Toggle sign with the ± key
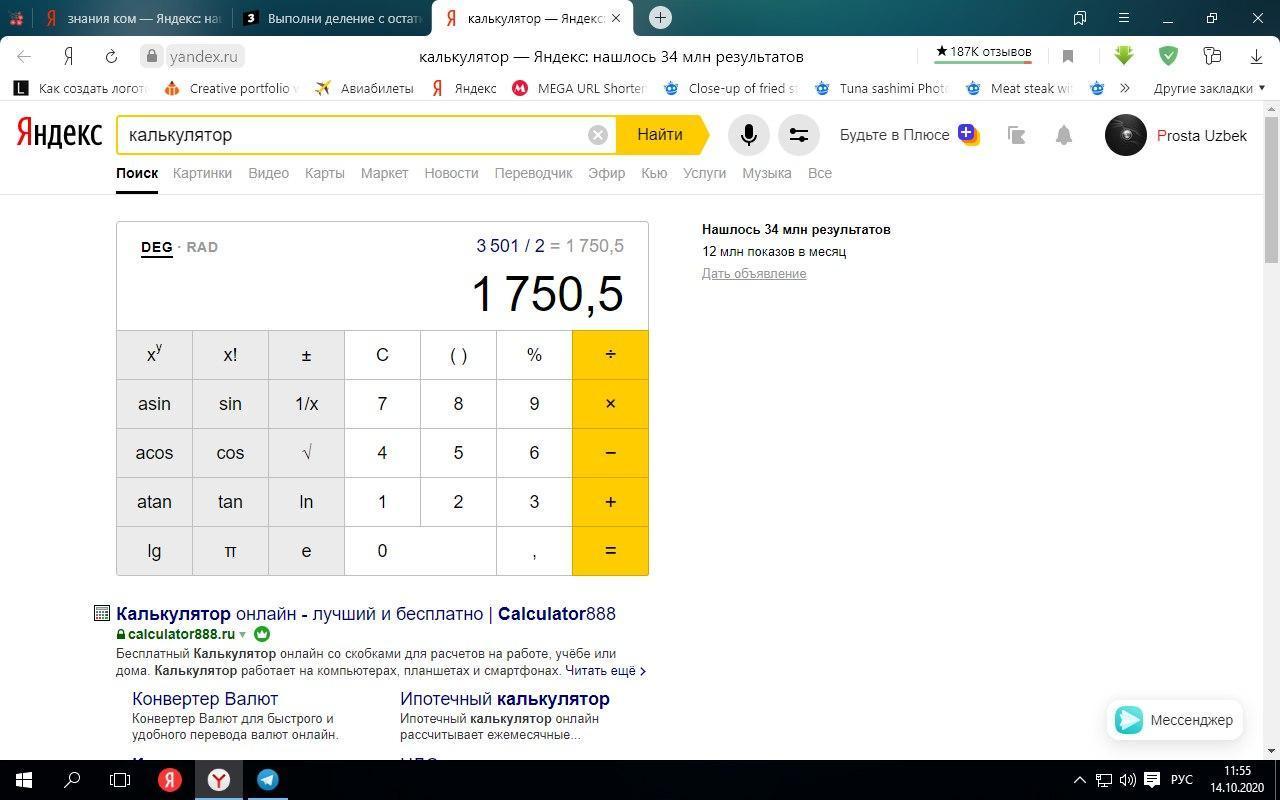 tap(306, 355)
